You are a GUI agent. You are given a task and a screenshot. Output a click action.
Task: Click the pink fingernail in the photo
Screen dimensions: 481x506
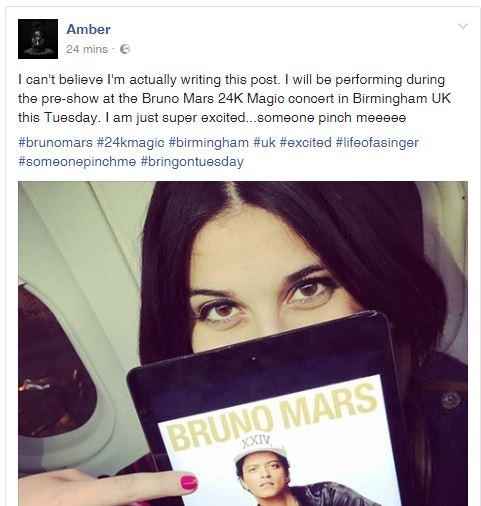188,483
